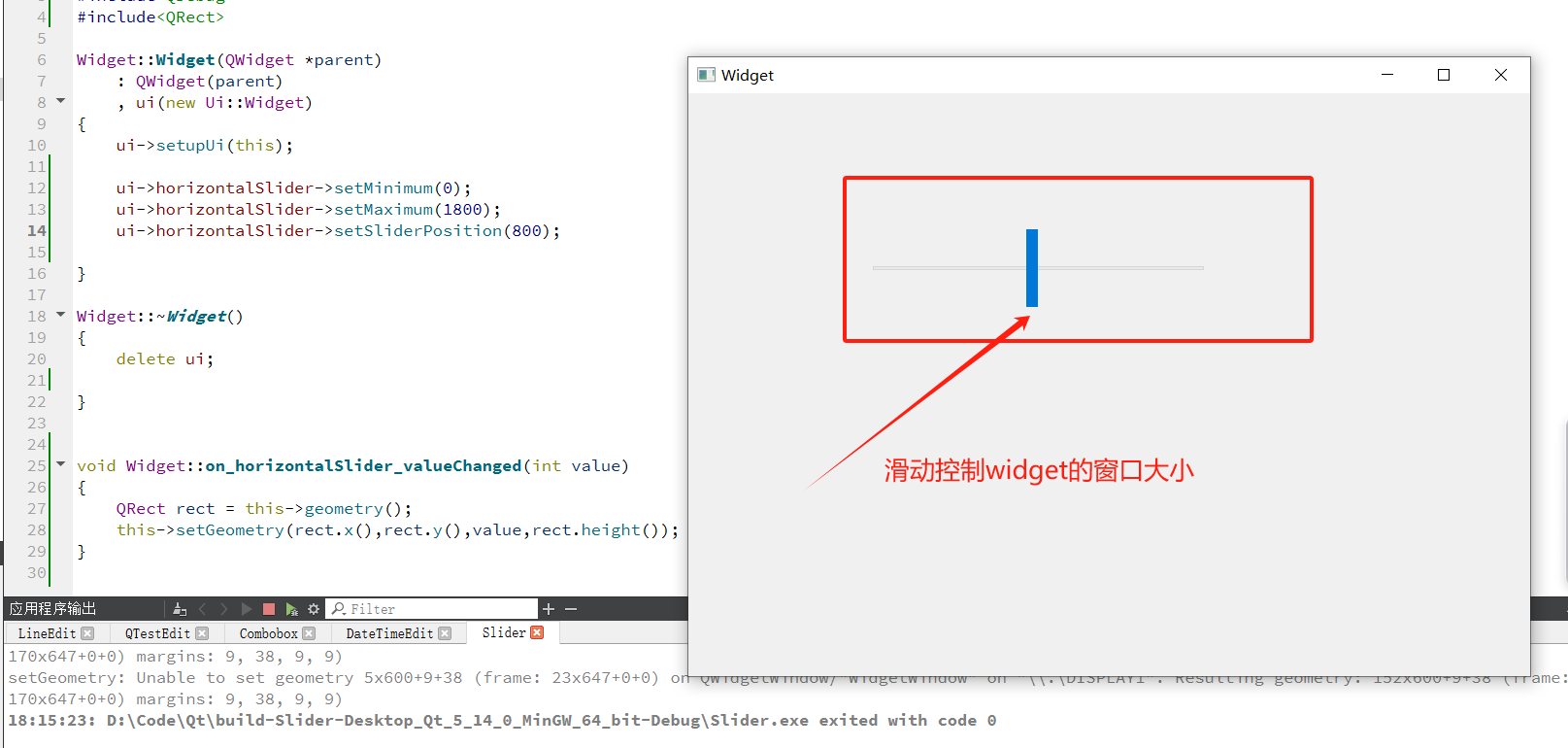Click the 应用程序输出 panel label
Image resolution: width=1568 pixels, height=748 pixels.
pyautogui.click(x=53, y=609)
